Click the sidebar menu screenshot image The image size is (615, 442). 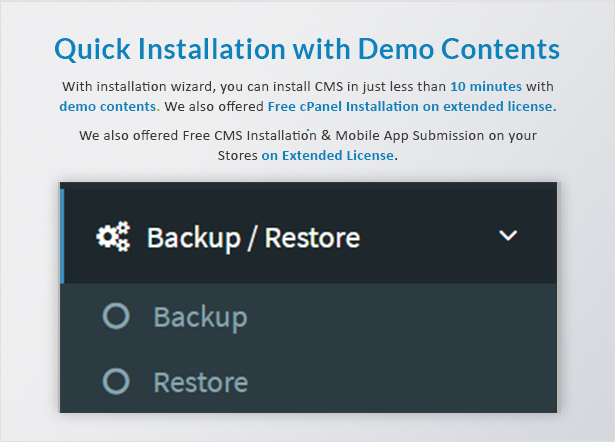pos(308,297)
